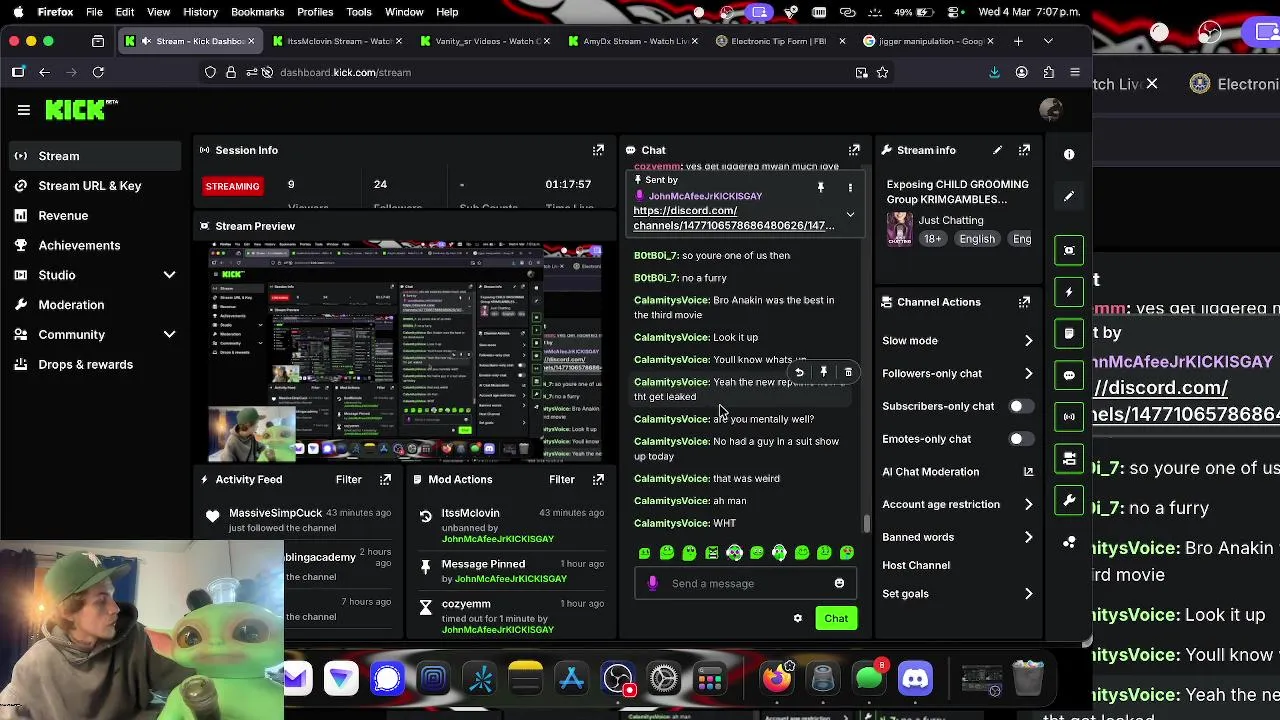Click the STREAMING status badge
The width and height of the screenshot is (1280, 720).
pos(232,186)
